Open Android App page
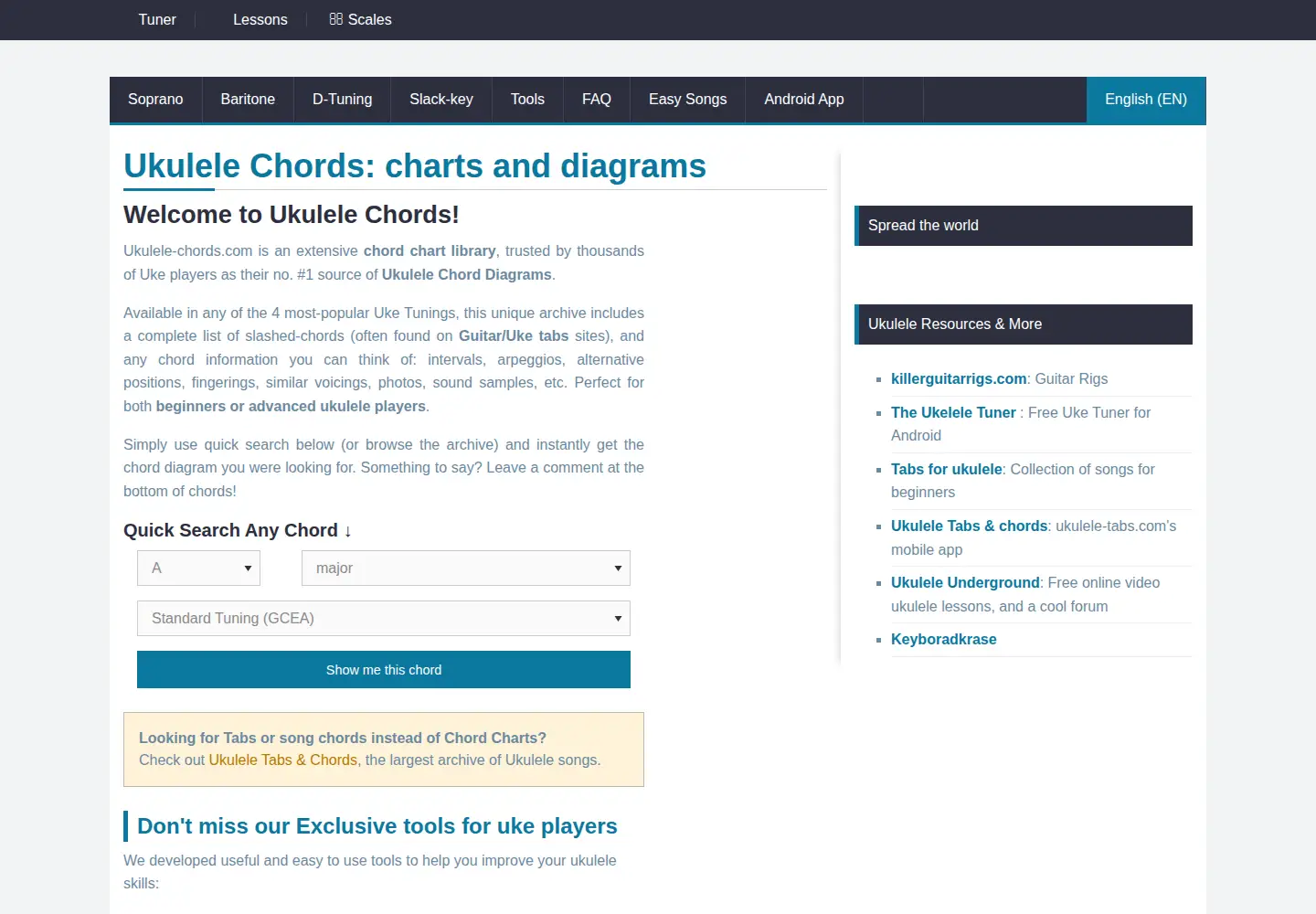The width and height of the screenshot is (1316, 914). (804, 100)
